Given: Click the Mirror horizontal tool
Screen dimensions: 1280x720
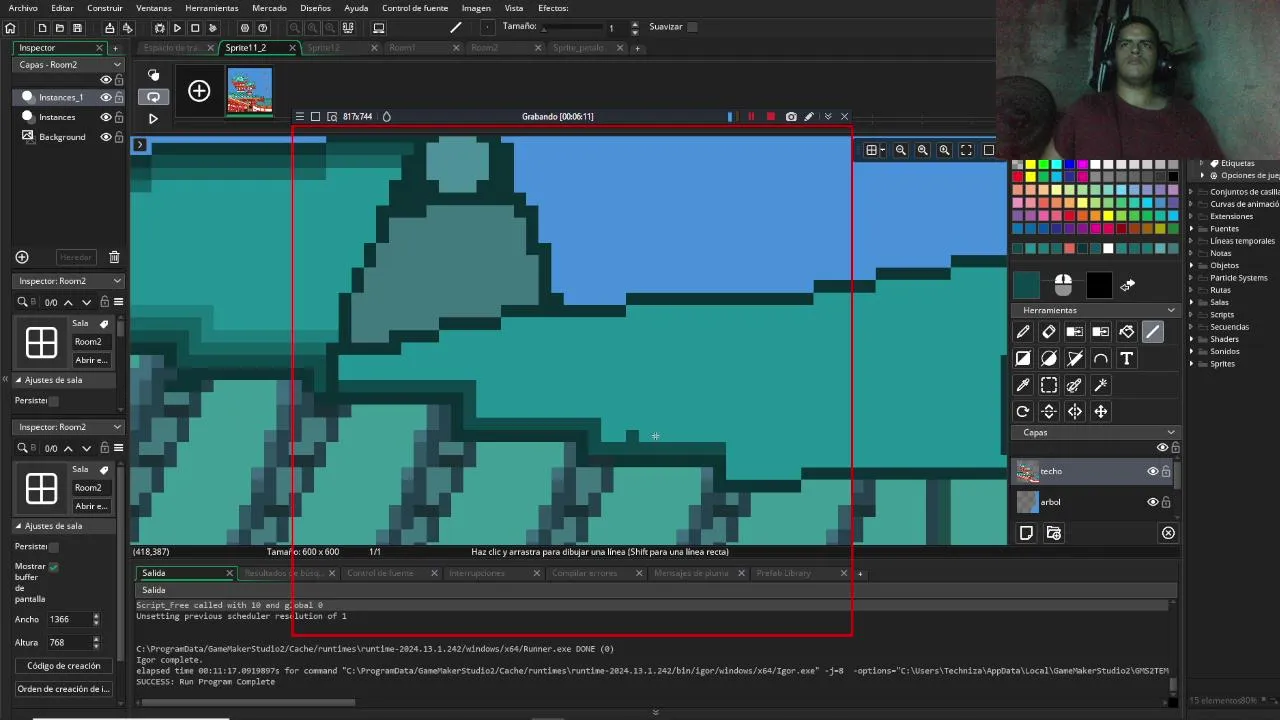Looking at the screenshot, I should coord(1075,411).
